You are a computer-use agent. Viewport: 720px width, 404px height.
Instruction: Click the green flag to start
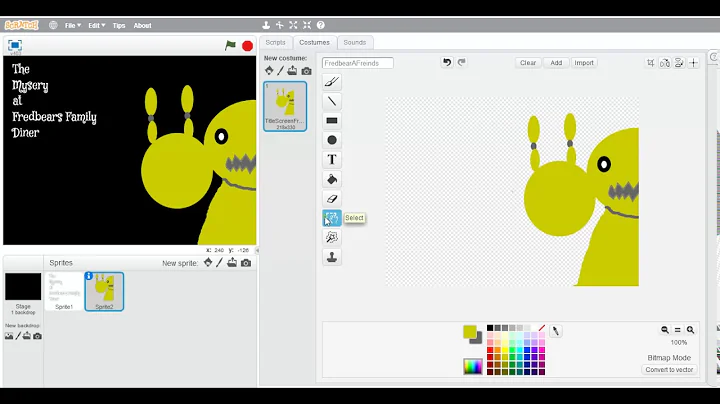pyautogui.click(x=230, y=45)
